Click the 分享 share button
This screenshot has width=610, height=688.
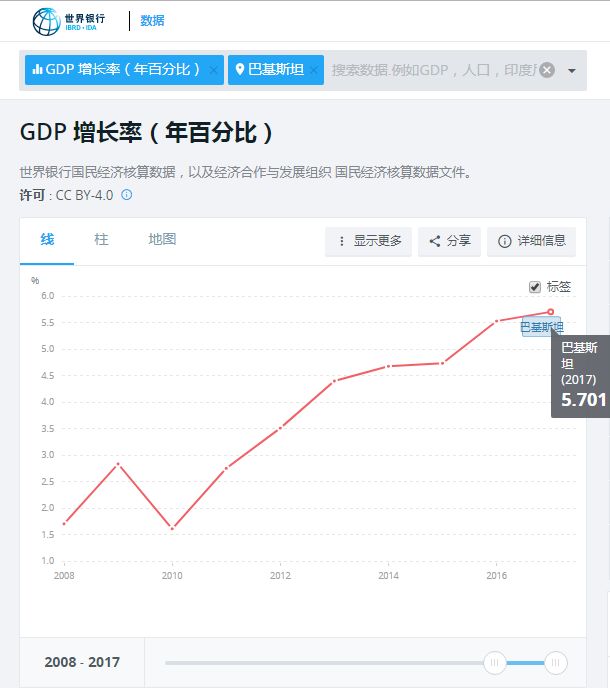click(x=450, y=241)
